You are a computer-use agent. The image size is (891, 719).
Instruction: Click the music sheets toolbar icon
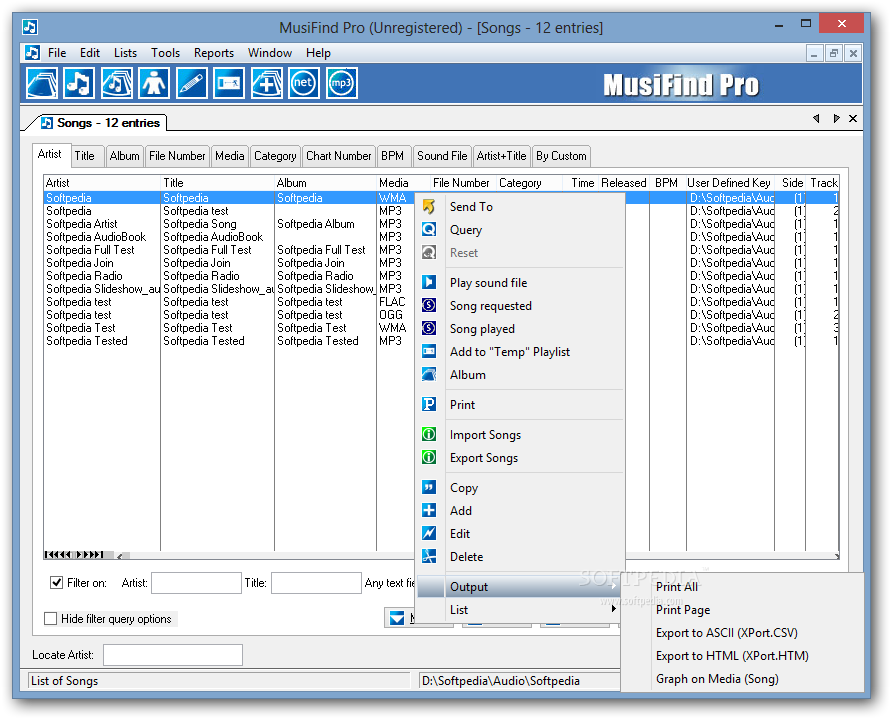tap(117, 83)
